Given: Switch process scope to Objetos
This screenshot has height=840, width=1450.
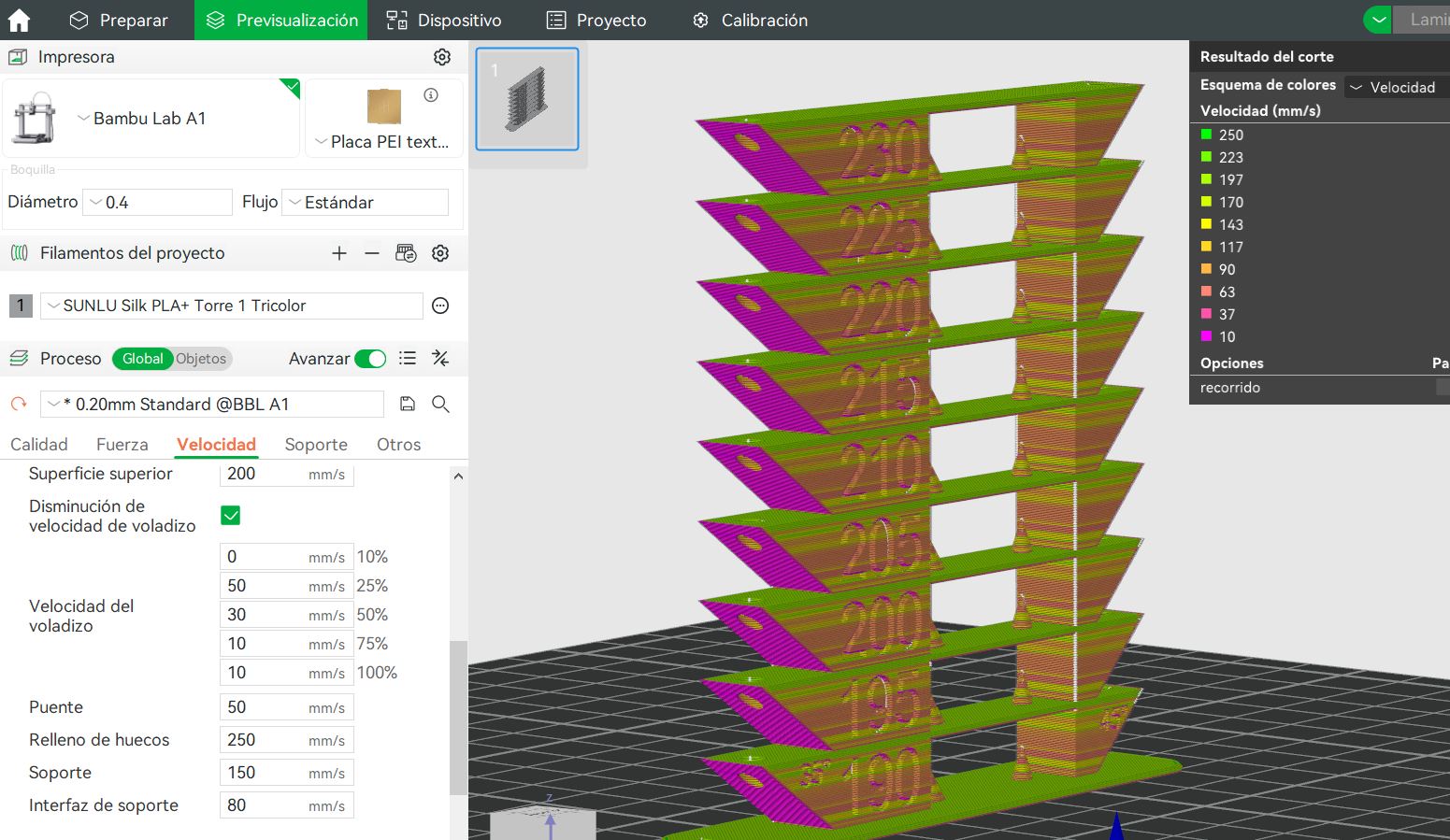Looking at the screenshot, I should 201,359.
